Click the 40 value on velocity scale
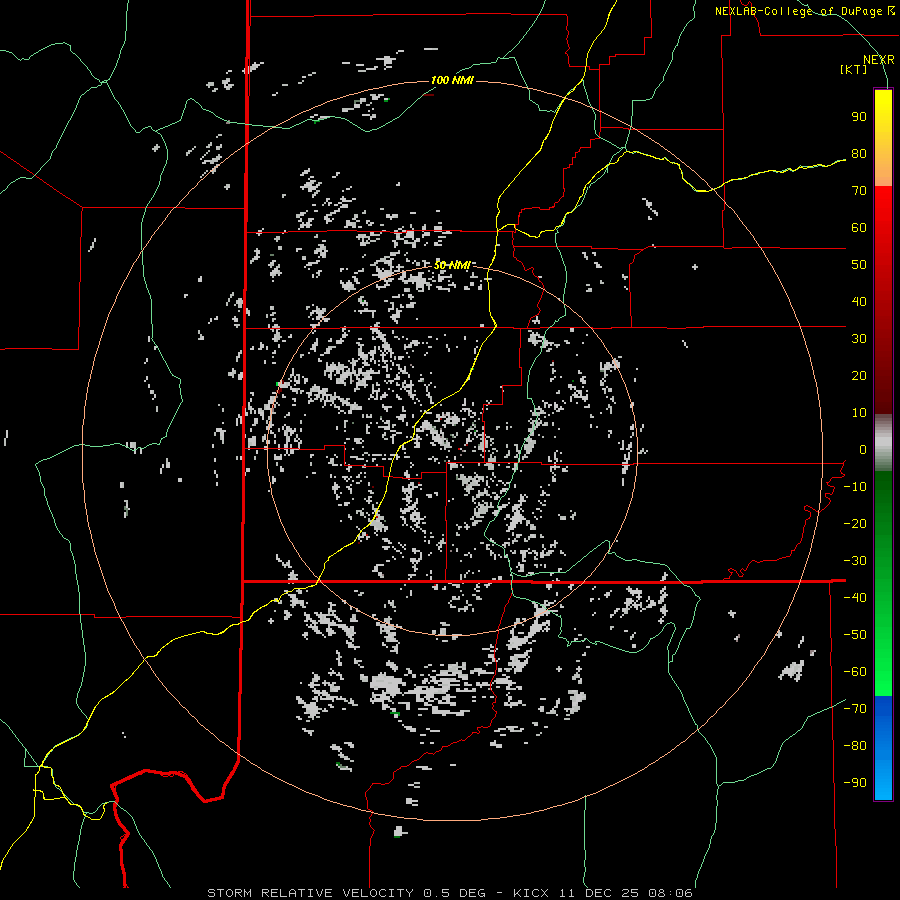The image size is (900, 900). [859, 302]
